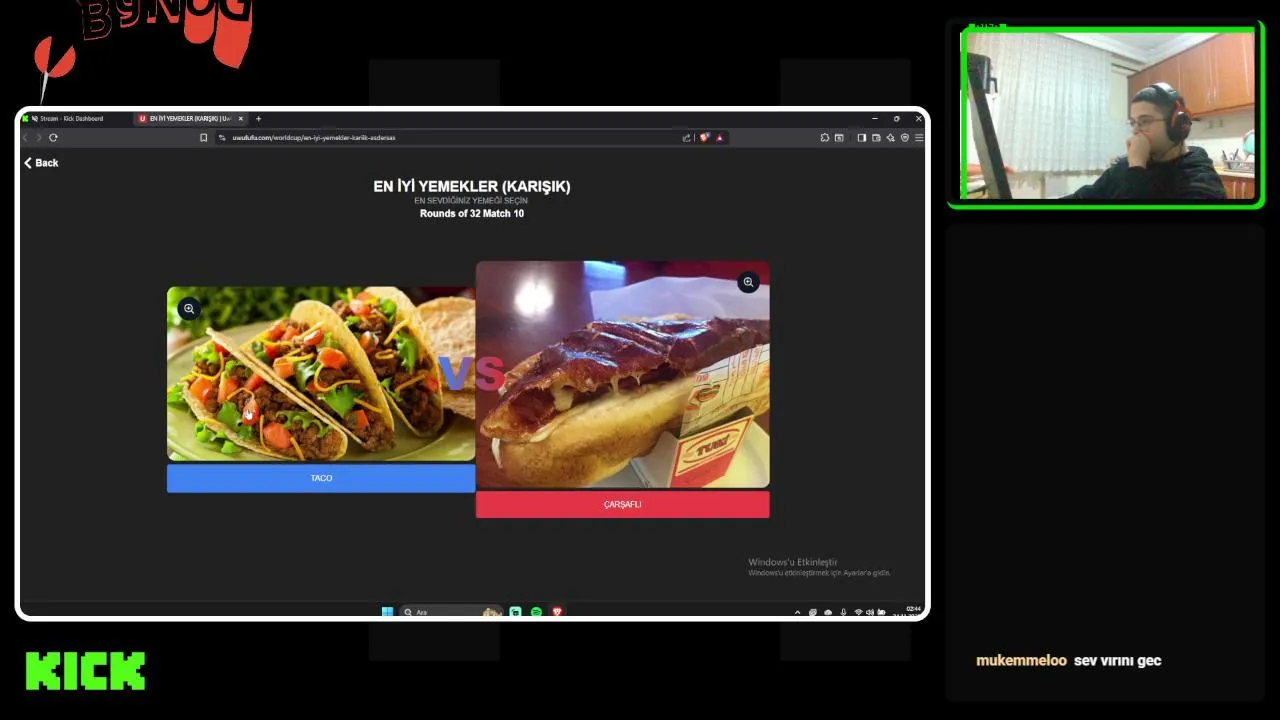Screen dimensions: 1280x720
Task: Click the "EN İYİ YEMEKLER (KARIŞIK)" heading
Action: (x=471, y=186)
